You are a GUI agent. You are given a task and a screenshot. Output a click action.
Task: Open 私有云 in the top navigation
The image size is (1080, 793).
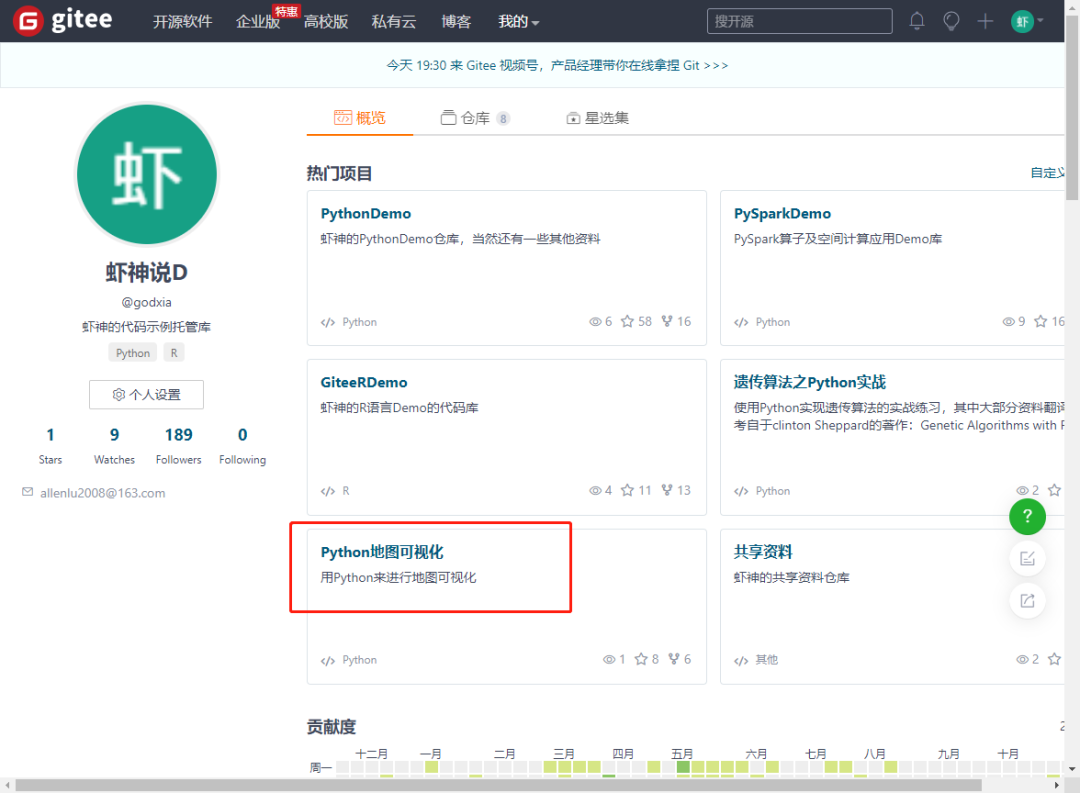point(394,22)
